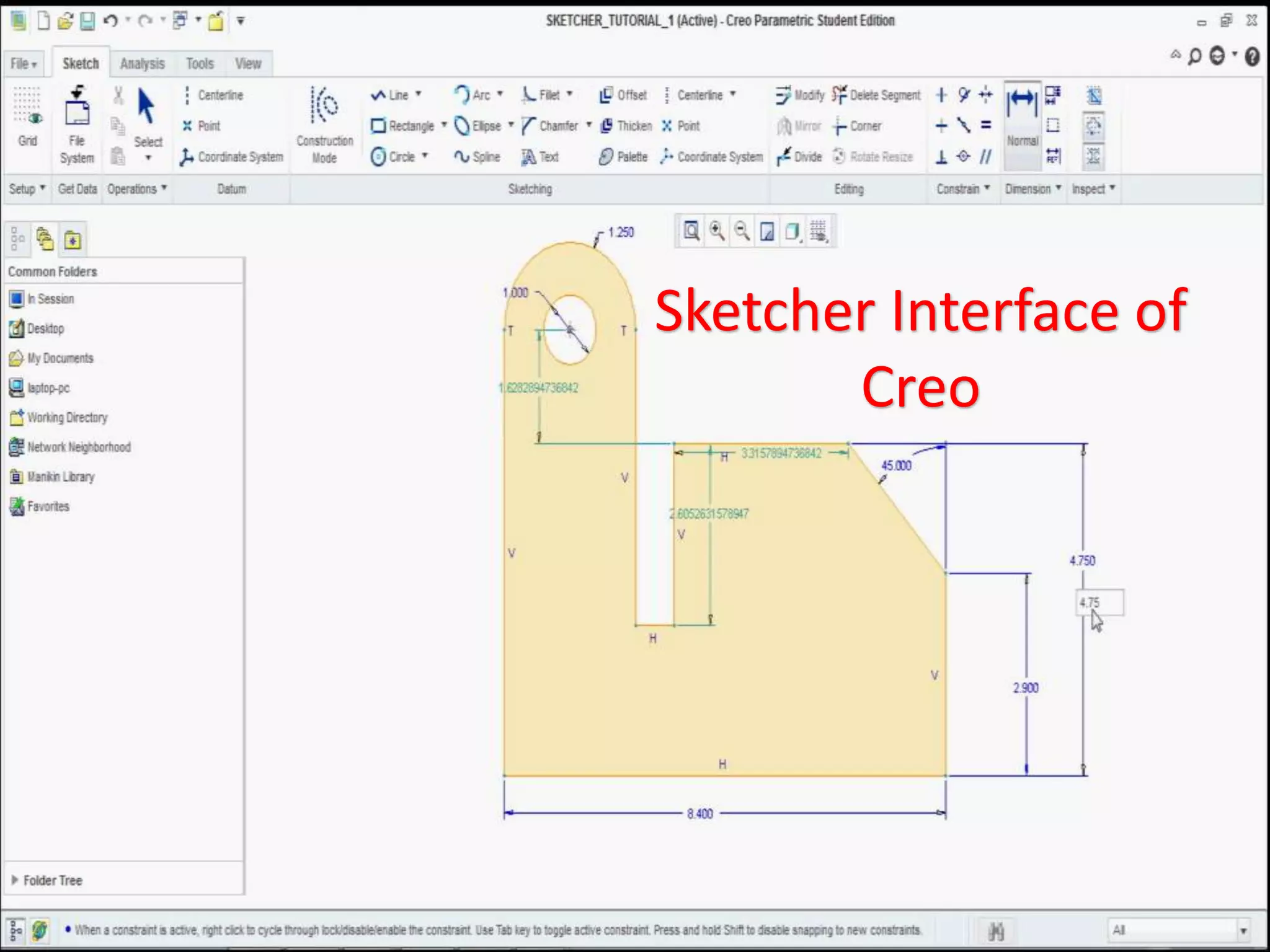Click the Offset tool
Viewport: 1270px width, 952px height.
pos(623,95)
